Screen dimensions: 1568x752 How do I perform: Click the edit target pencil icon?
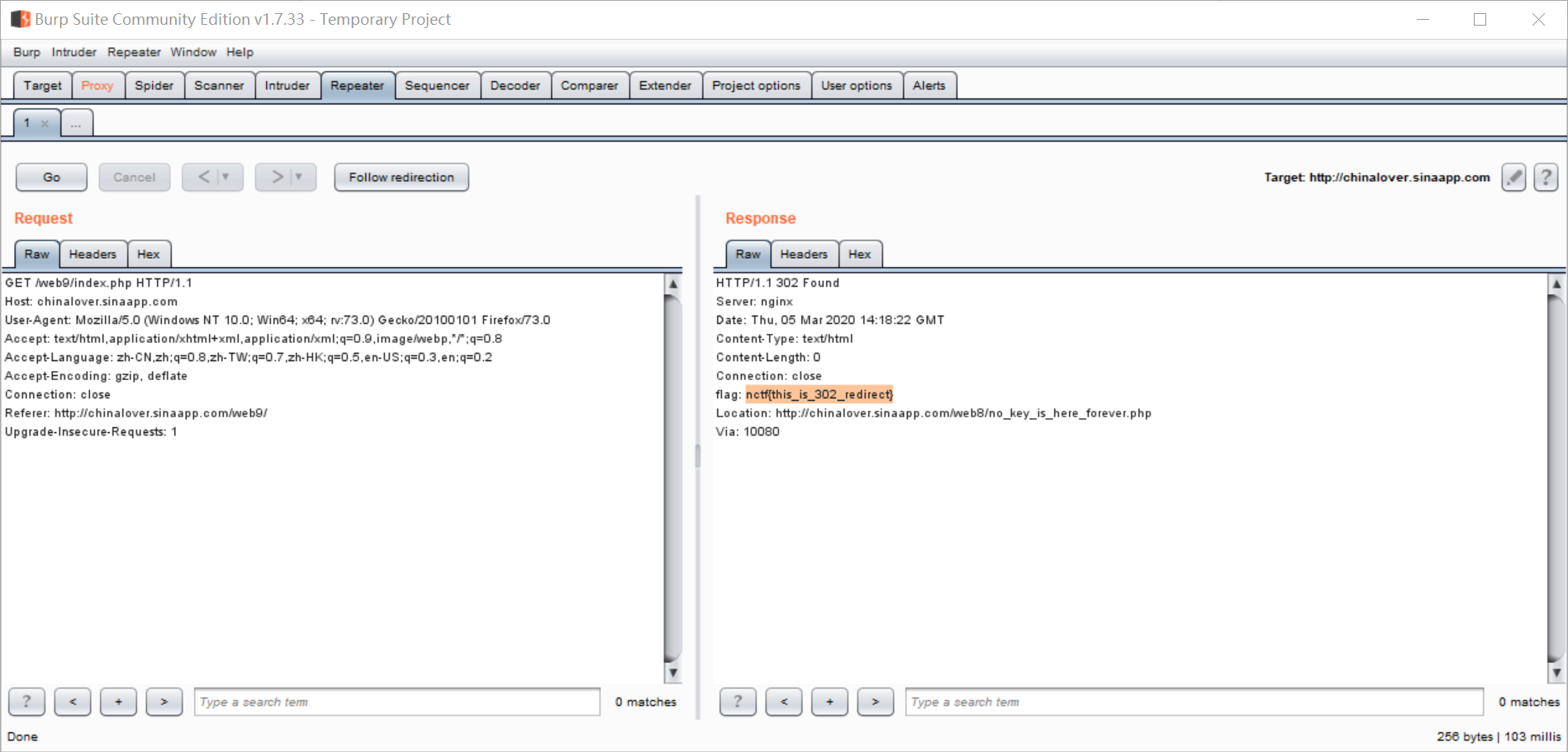coord(1513,177)
